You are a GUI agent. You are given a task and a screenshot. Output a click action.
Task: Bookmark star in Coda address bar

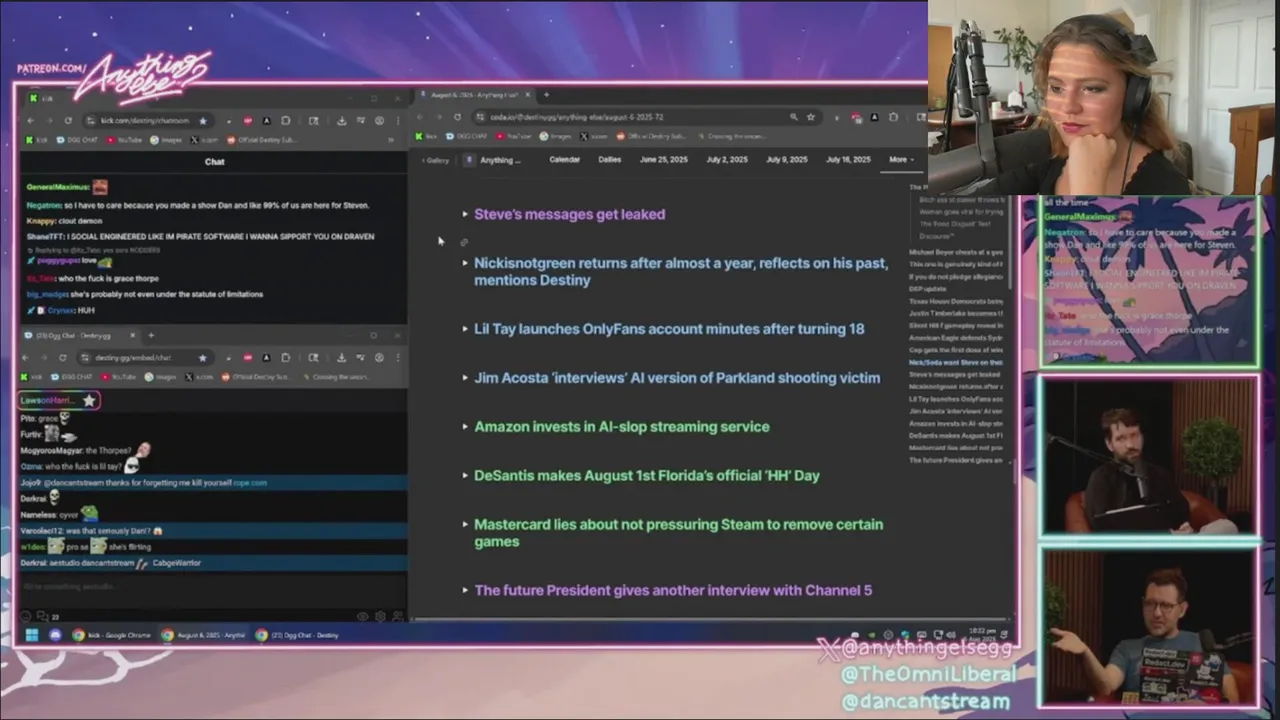pyautogui.click(x=811, y=117)
